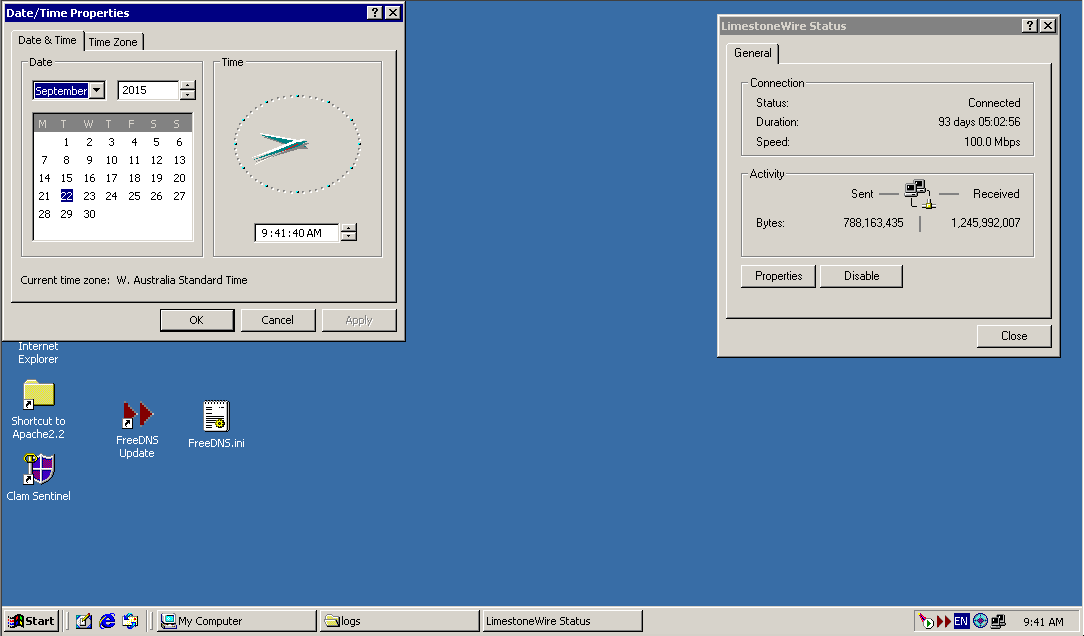Screen dimensions: 1084x636
Task: Click LimestoneWire Status taskbar button
Action: [562, 621]
